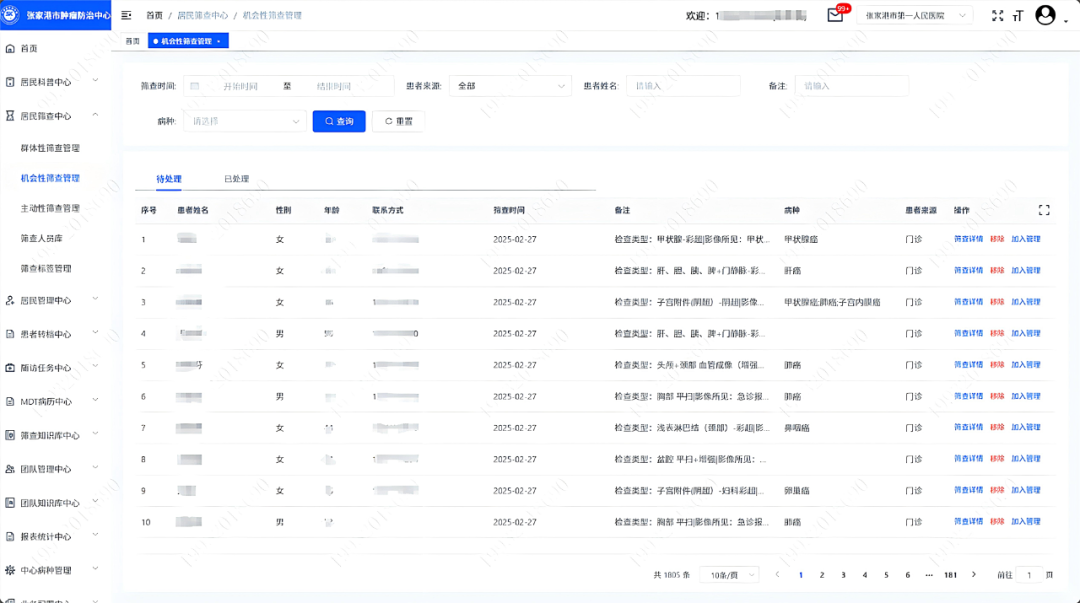This screenshot has width=1080, height=603.
Task: Expand the 居民科普中心 sidebar menu
Action: pyautogui.click(x=96, y=82)
